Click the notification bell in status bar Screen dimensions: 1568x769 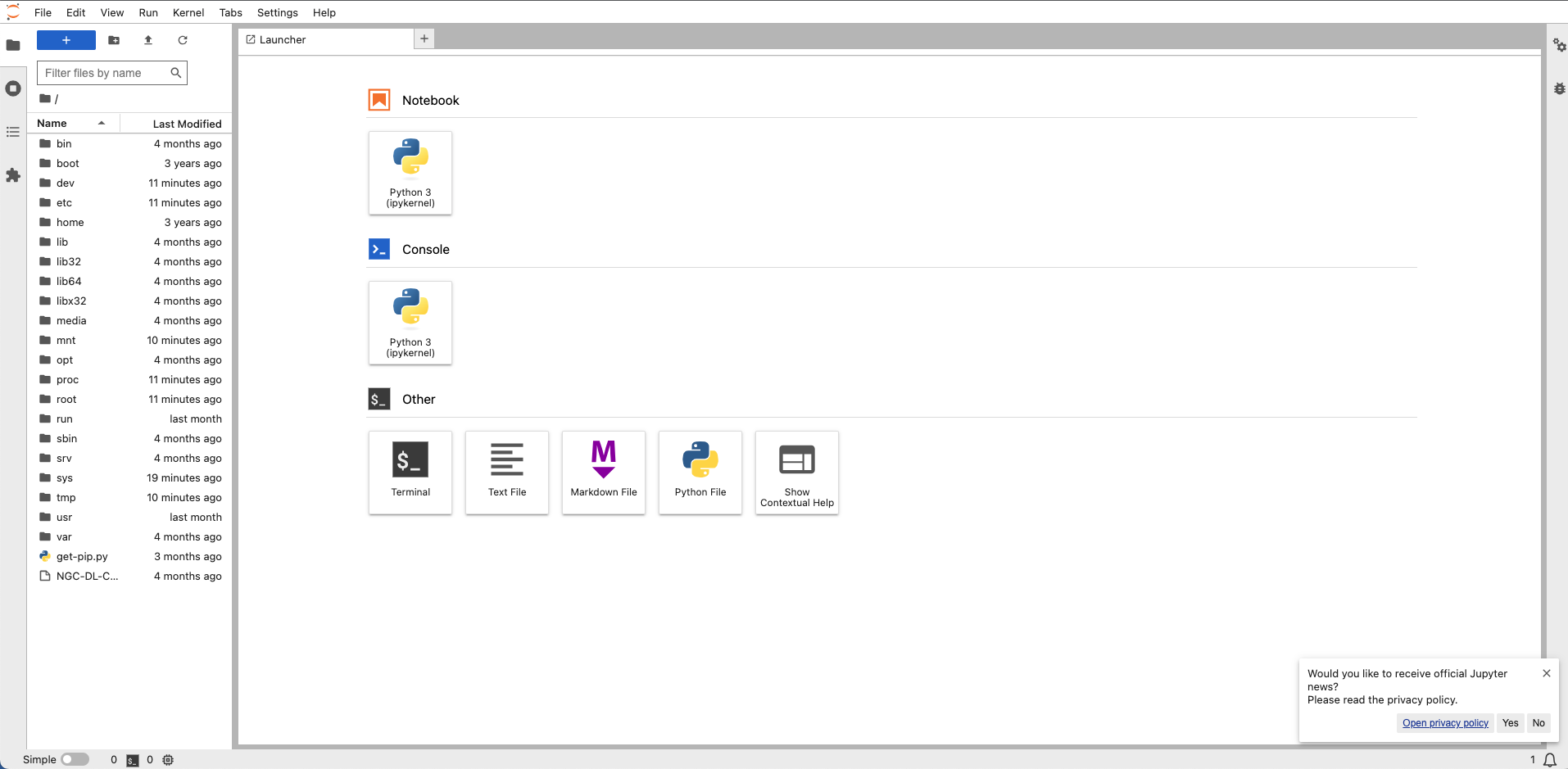(1549, 760)
